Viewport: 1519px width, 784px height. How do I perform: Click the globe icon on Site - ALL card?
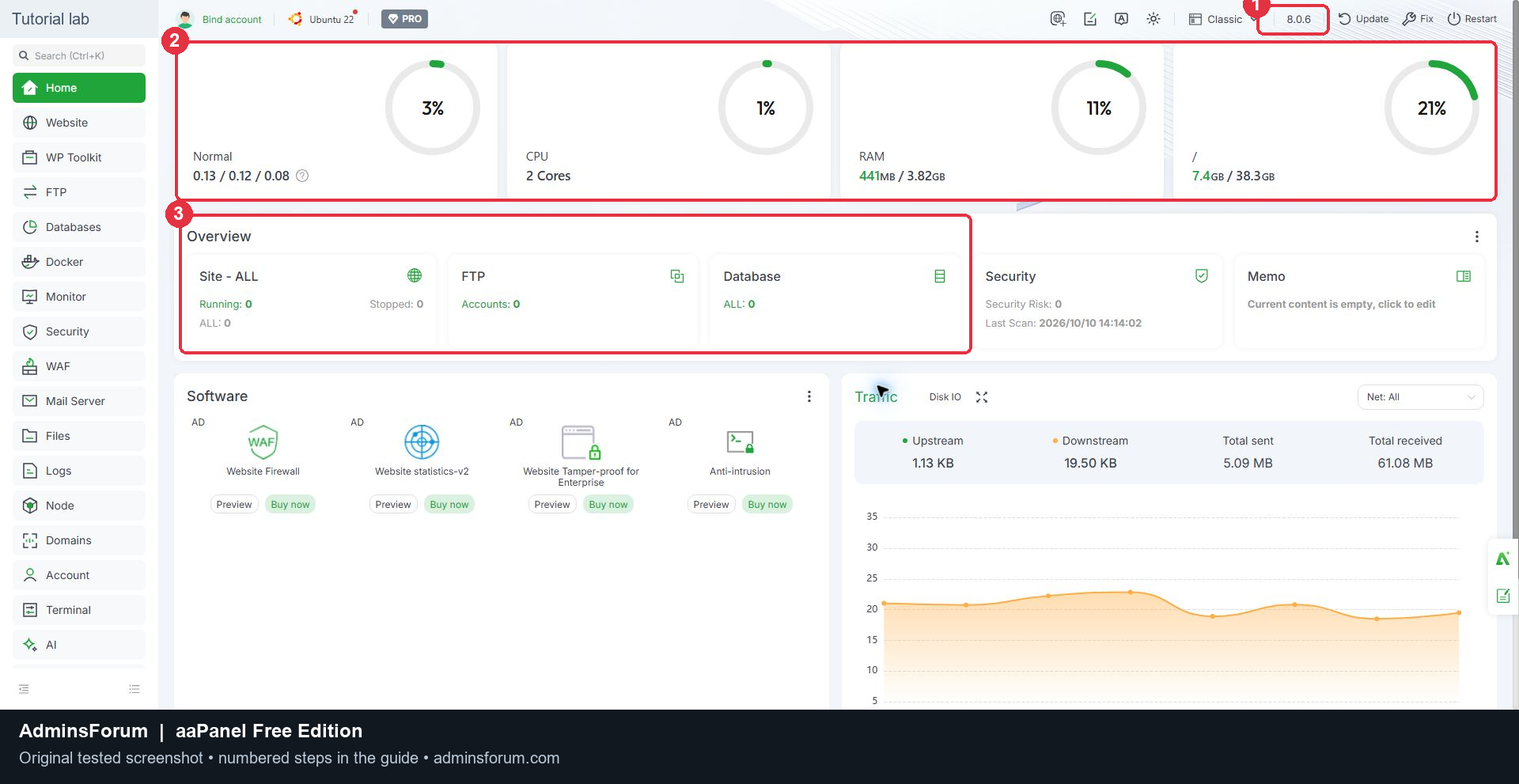[415, 275]
